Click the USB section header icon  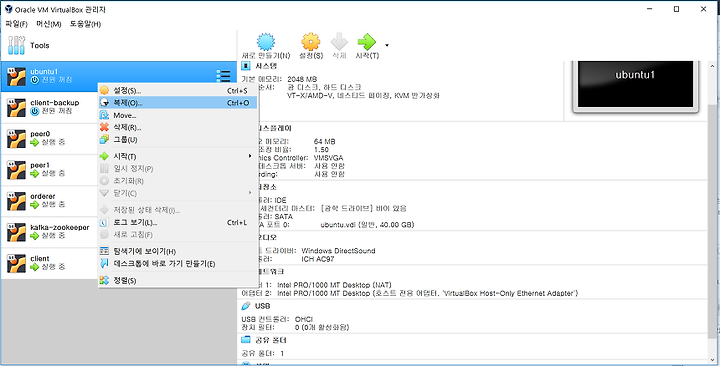(246, 306)
